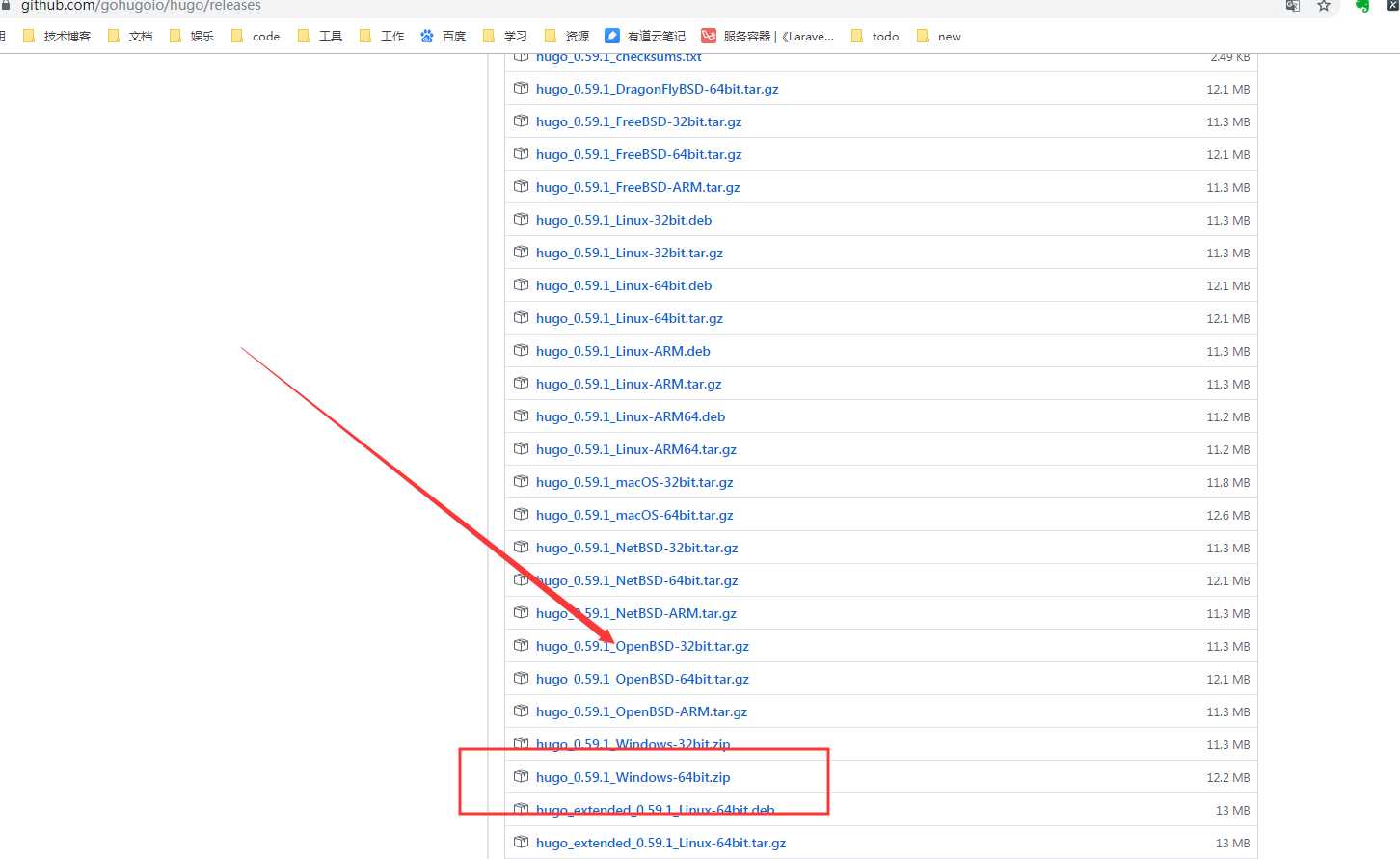Download hugo_0.59.1_Linux-32bit.tar.gz
This screenshot has width=1400, height=859.
(629, 253)
